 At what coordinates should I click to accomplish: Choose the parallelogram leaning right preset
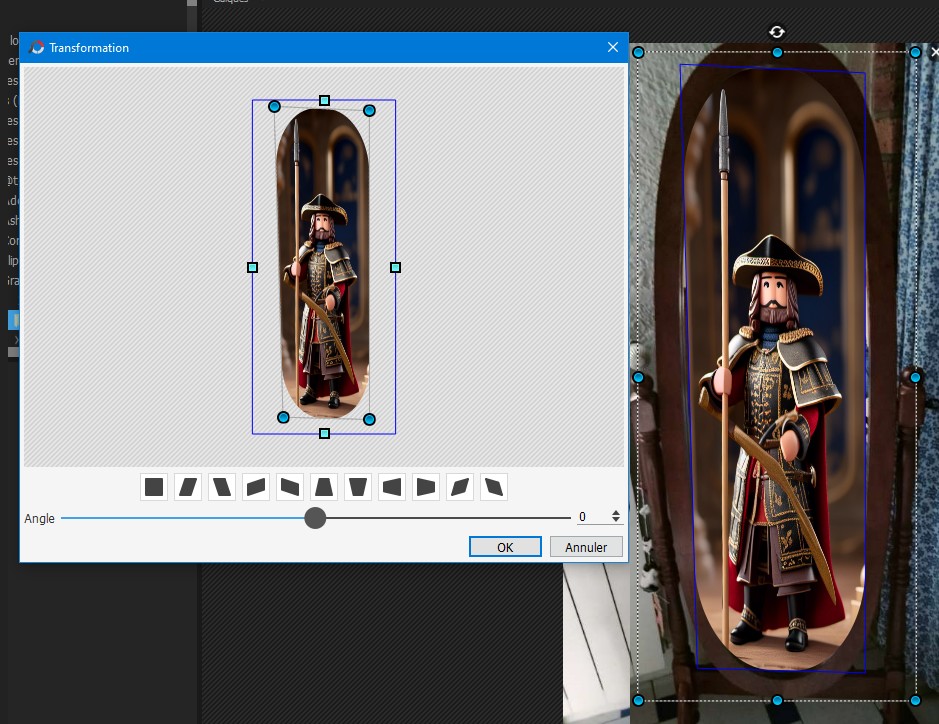pos(188,487)
